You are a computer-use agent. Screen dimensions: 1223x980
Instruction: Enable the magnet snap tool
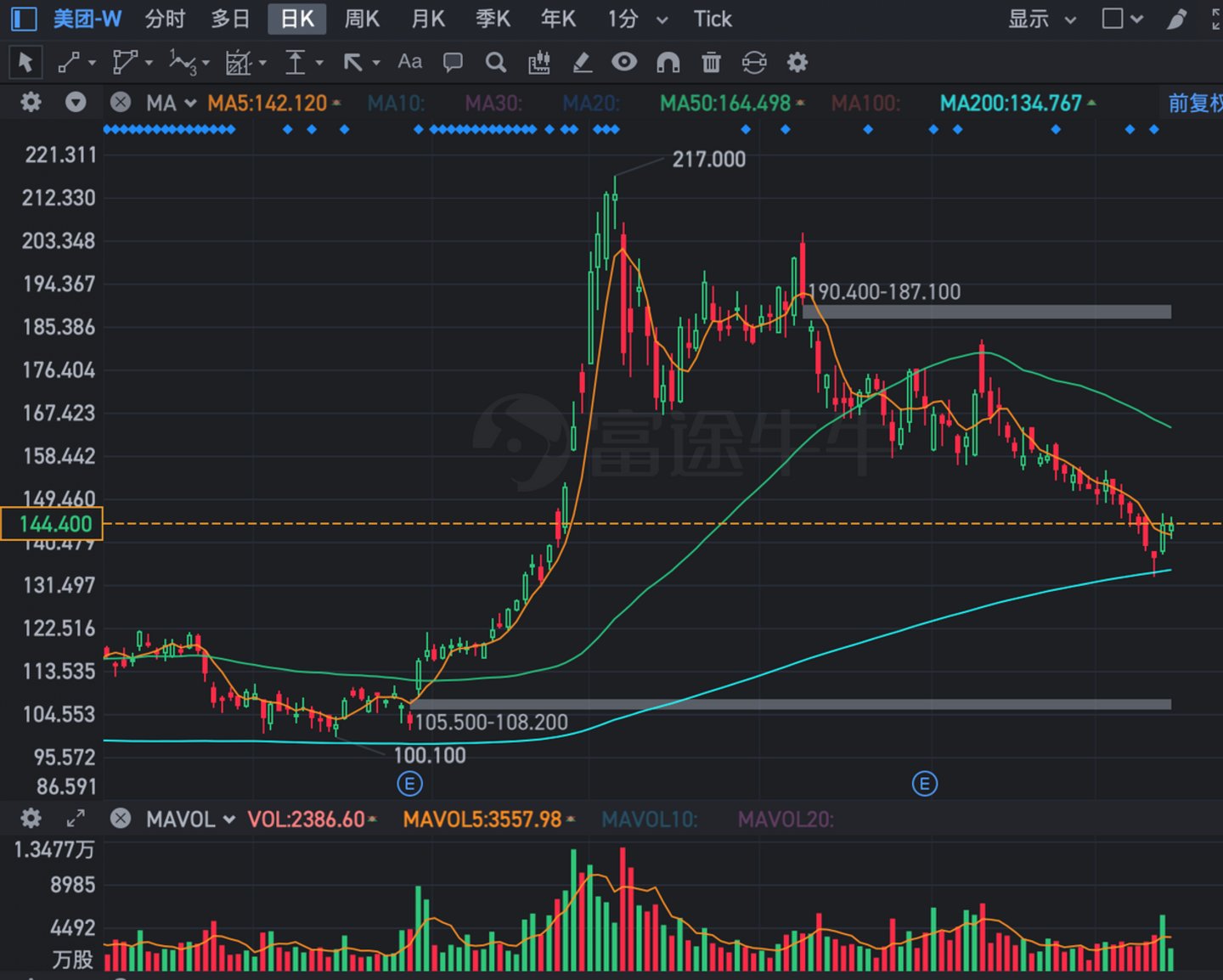point(668,62)
